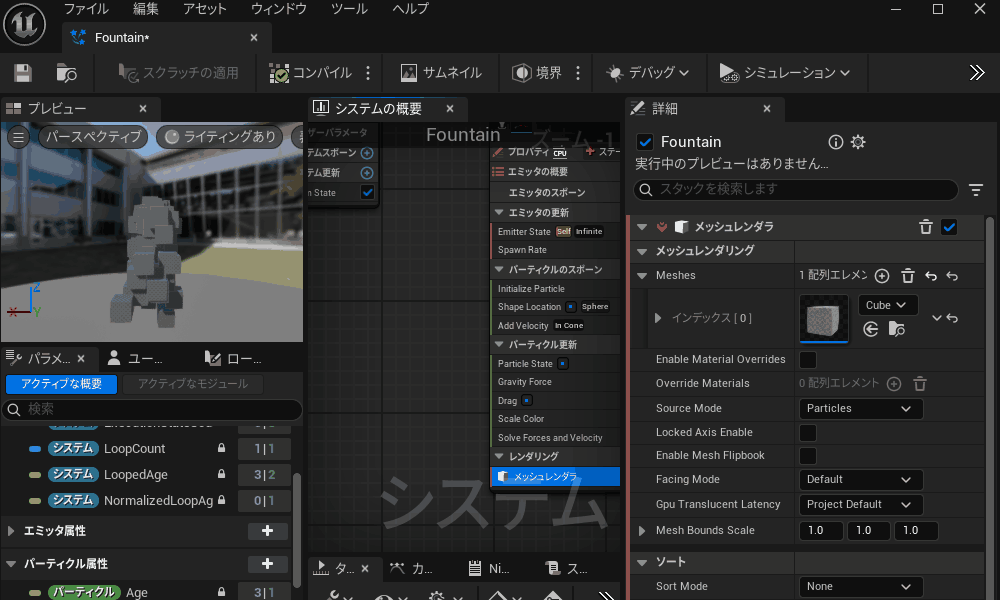
Task: Disable the Mesh Renderer enabled checkbox
Action: coord(950,227)
